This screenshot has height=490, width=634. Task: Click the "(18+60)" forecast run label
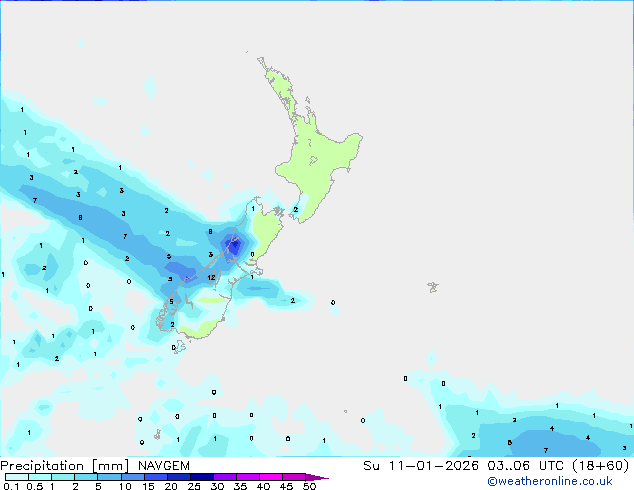tap(601, 466)
